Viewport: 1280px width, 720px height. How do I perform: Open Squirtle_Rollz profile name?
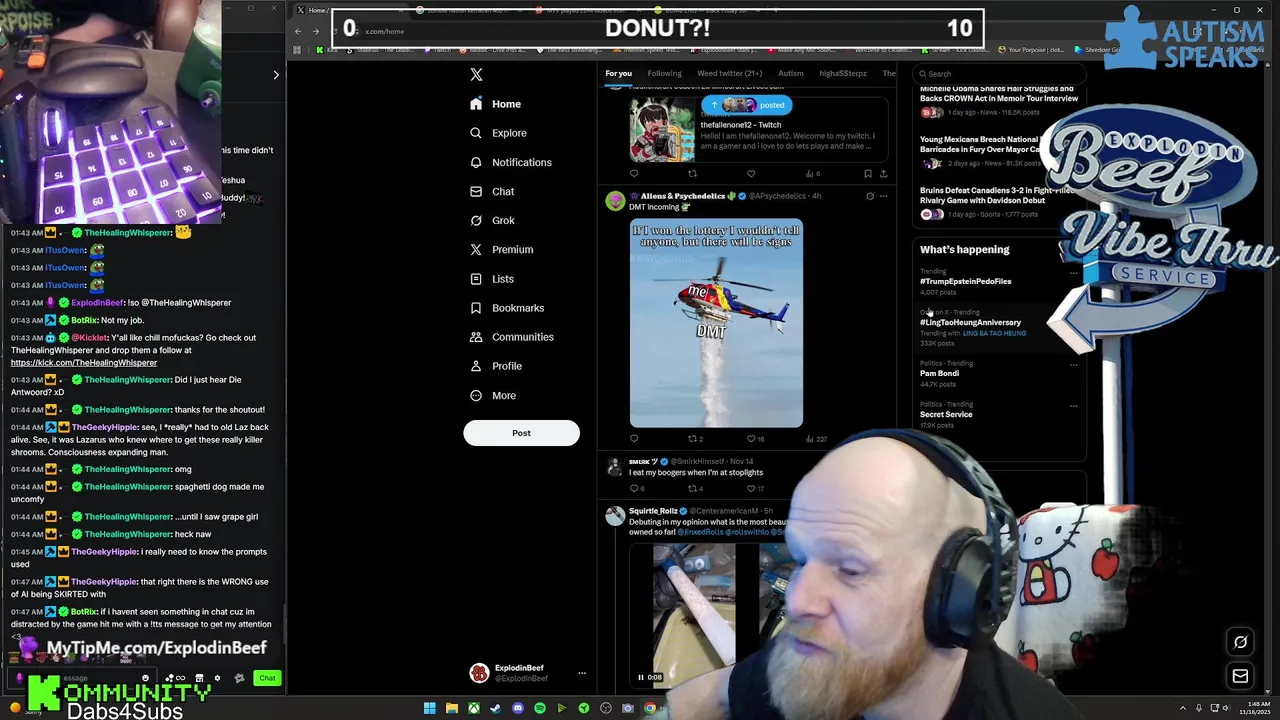pyautogui.click(x=654, y=511)
